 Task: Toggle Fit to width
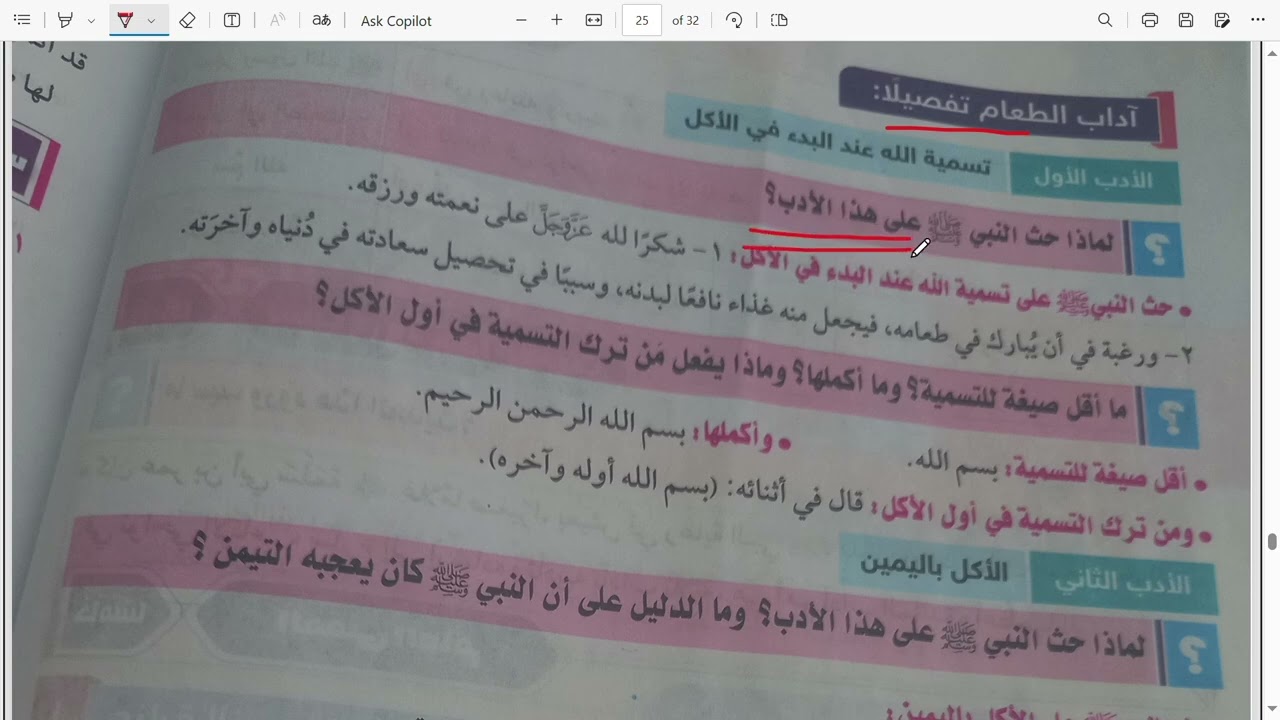pyautogui.click(x=594, y=20)
